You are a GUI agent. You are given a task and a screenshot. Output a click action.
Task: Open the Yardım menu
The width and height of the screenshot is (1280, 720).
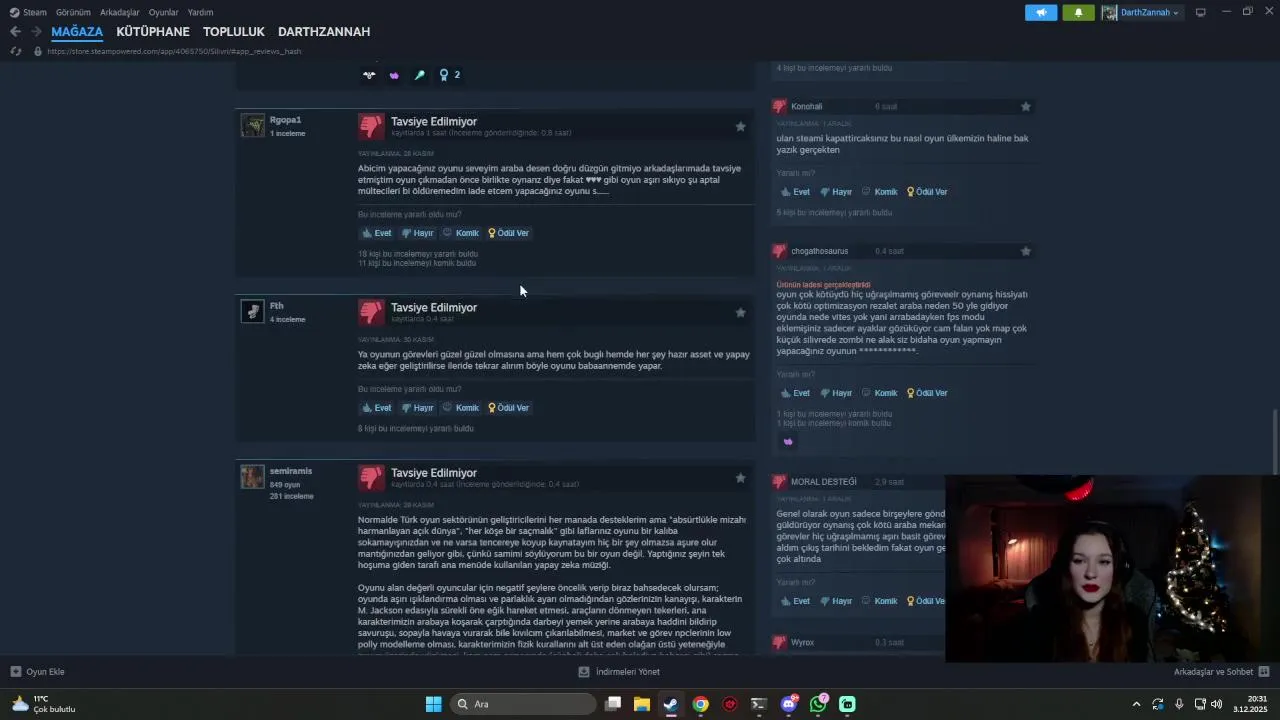(x=200, y=12)
